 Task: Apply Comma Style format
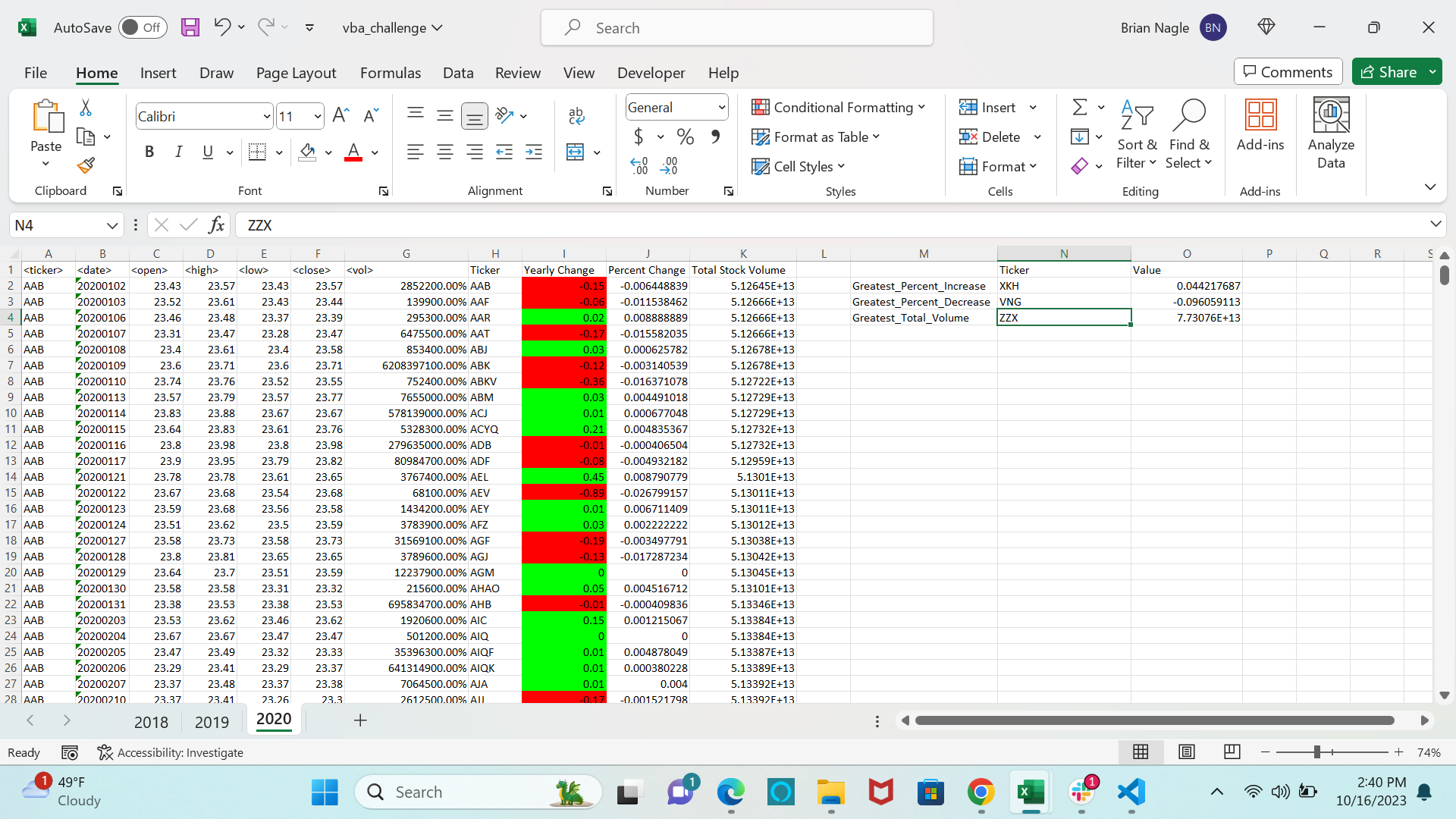point(715,136)
